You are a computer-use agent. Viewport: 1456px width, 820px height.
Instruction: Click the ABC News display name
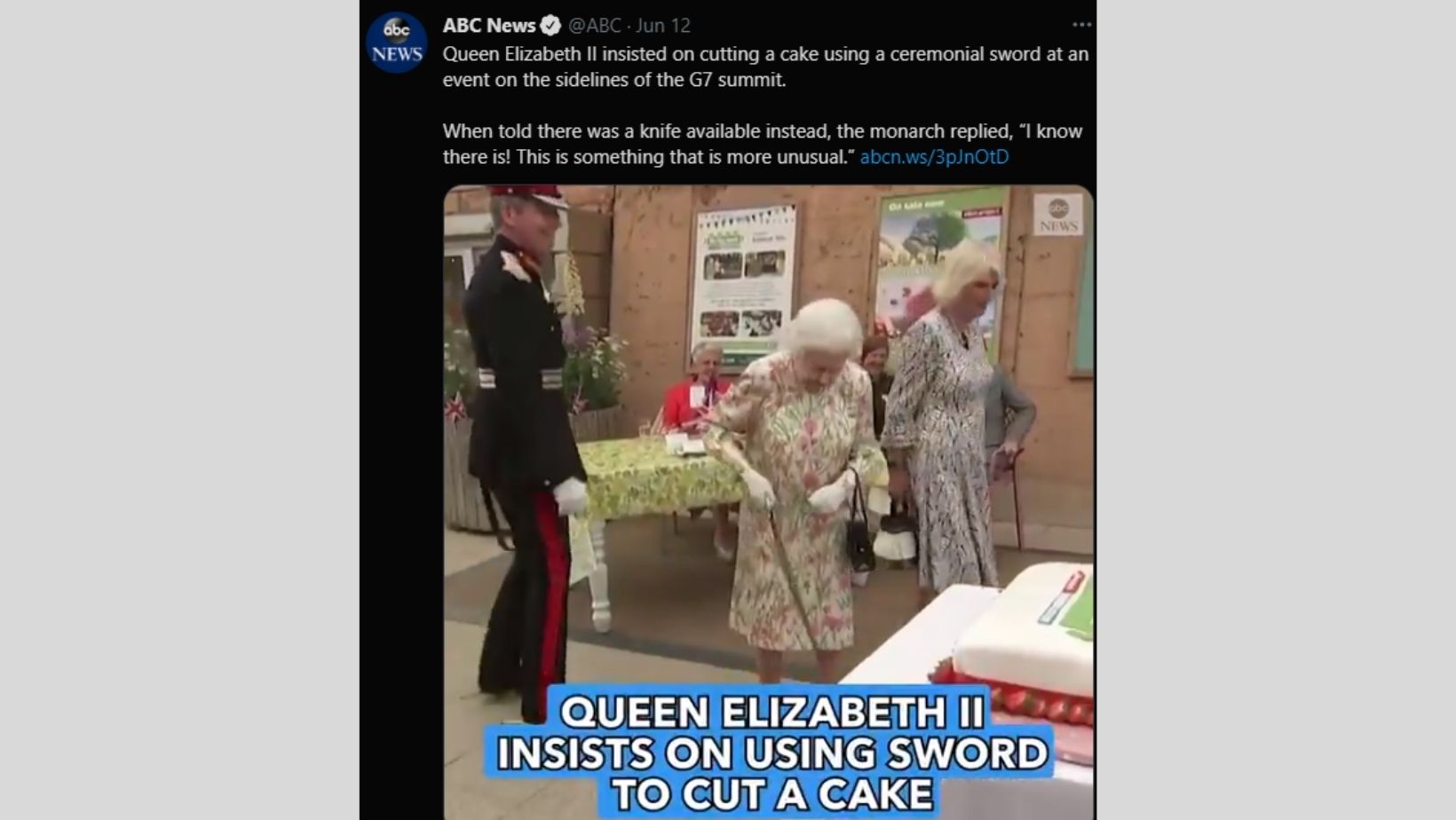[489, 26]
